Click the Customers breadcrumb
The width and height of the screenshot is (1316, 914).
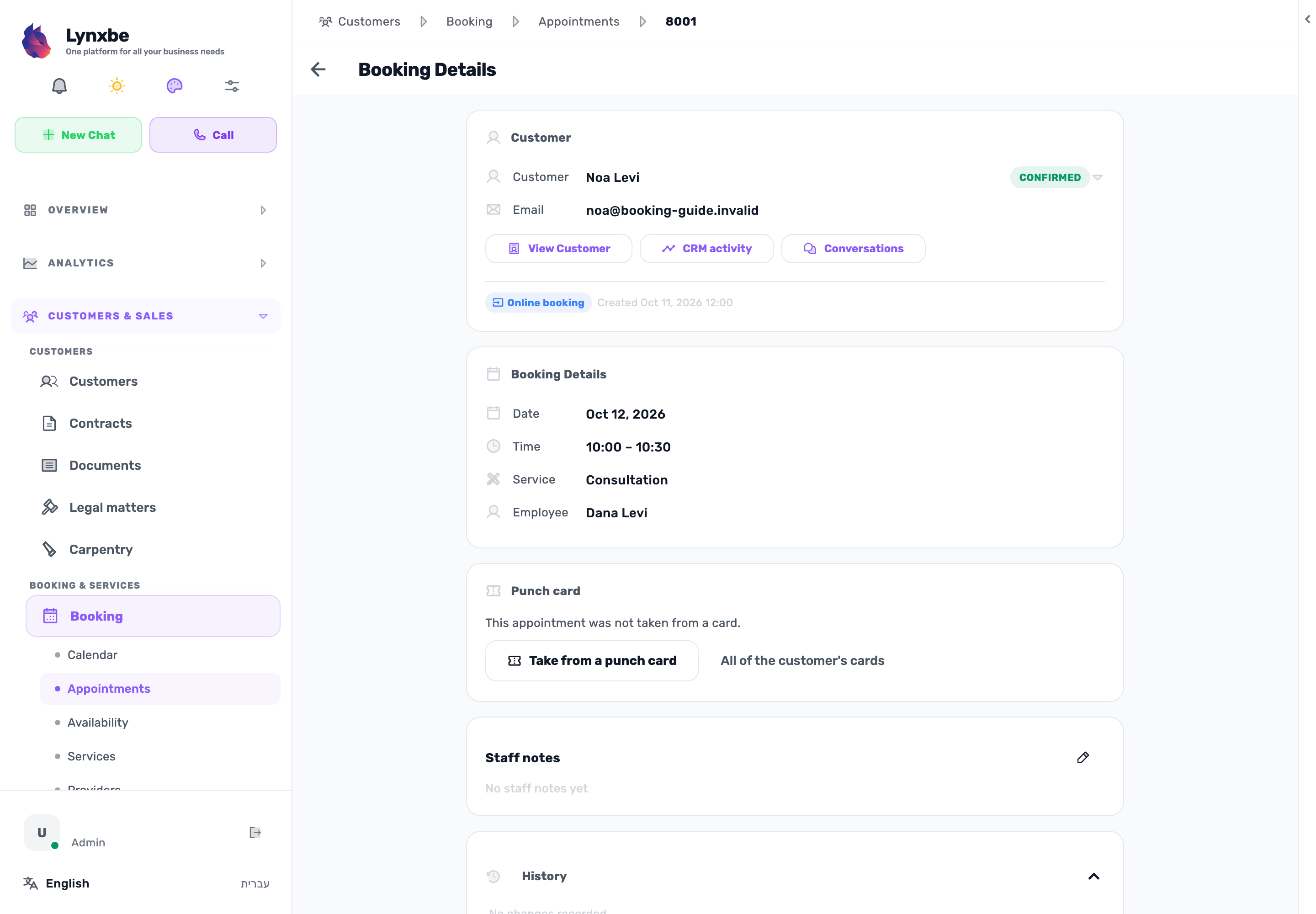360,21
